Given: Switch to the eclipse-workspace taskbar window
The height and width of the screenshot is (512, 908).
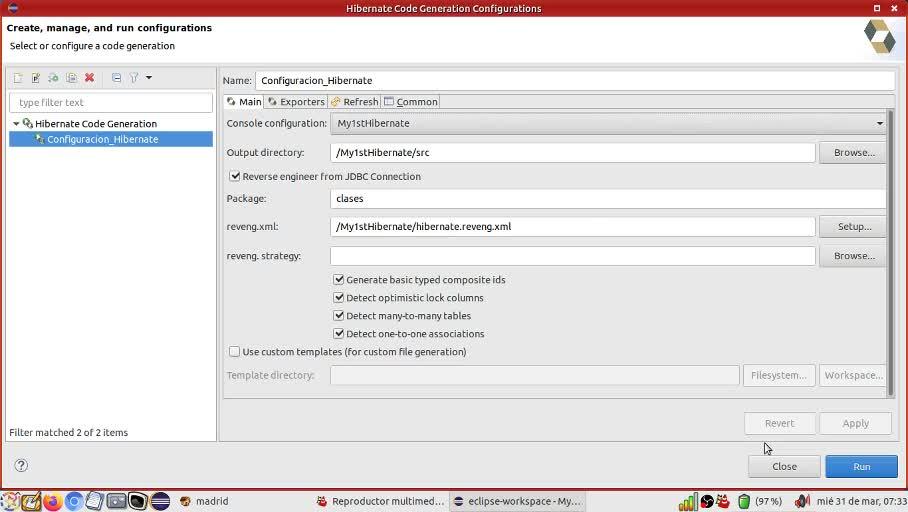Looking at the screenshot, I should point(517,502).
